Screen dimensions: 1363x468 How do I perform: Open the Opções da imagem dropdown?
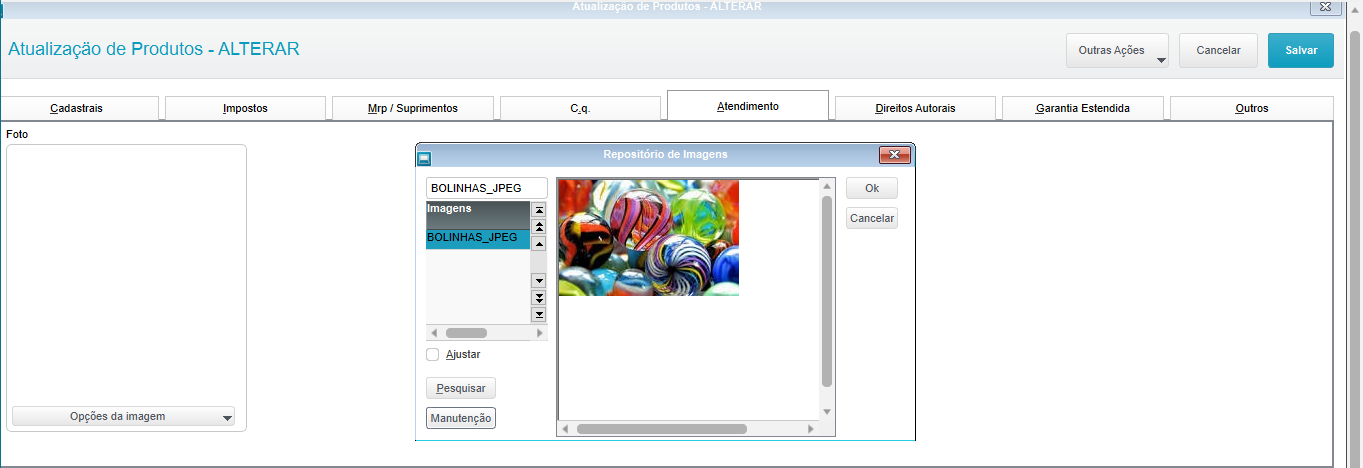[123, 417]
